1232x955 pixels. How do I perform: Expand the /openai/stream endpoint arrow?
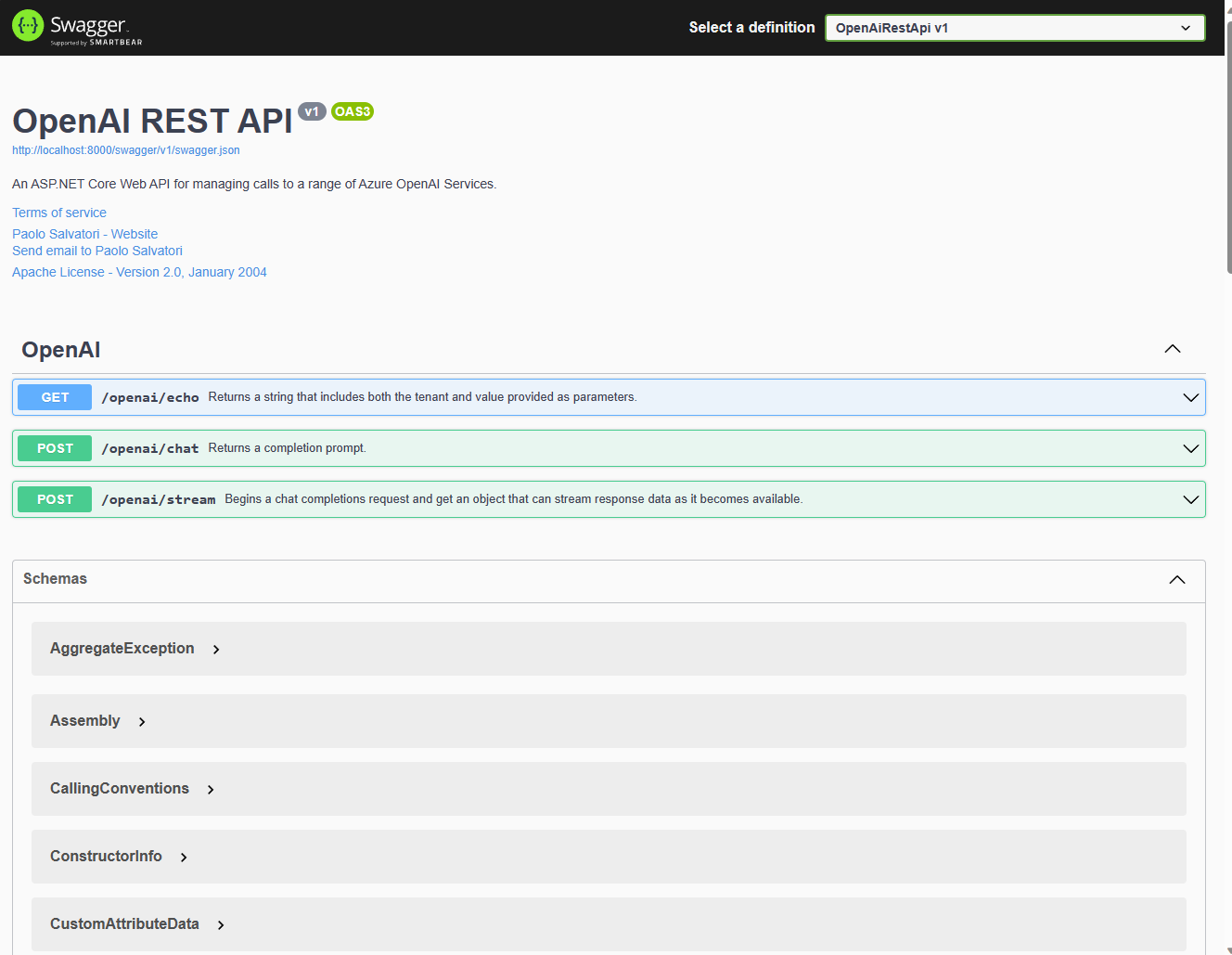(x=1191, y=499)
